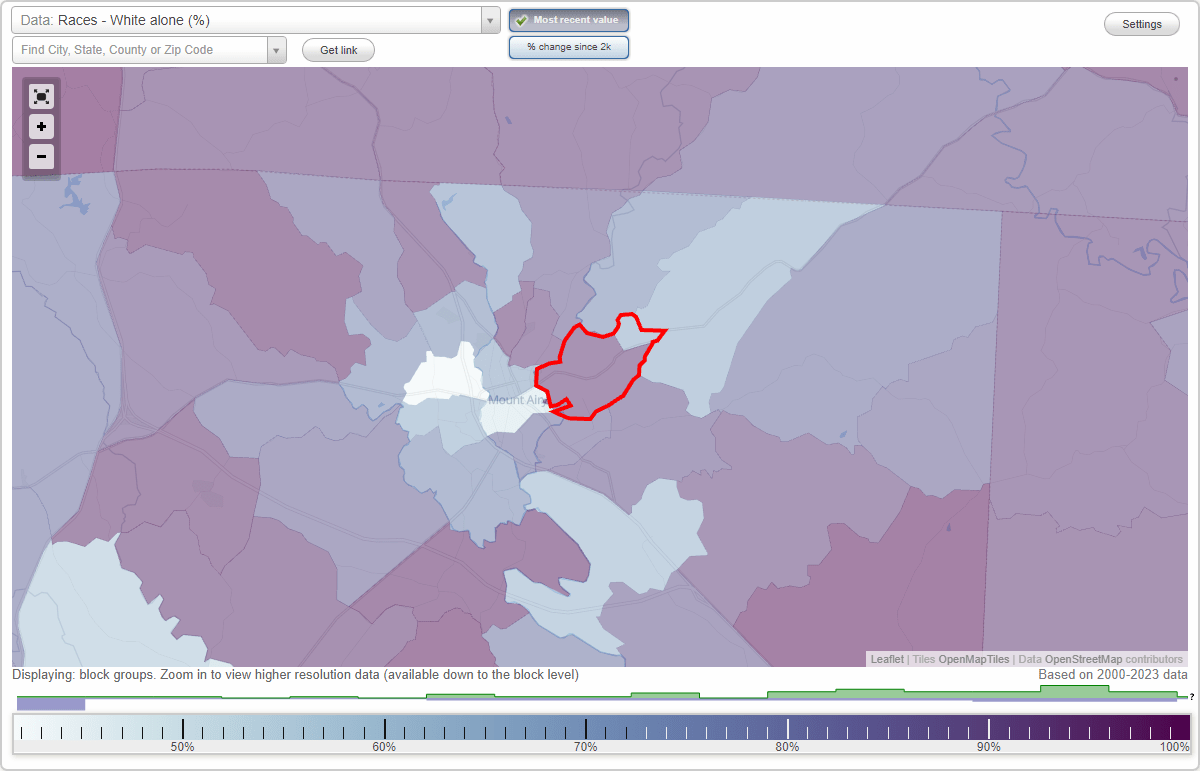This screenshot has width=1200, height=771.
Task: Click the green checkmark on Most recent value
Action: [x=521, y=19]
